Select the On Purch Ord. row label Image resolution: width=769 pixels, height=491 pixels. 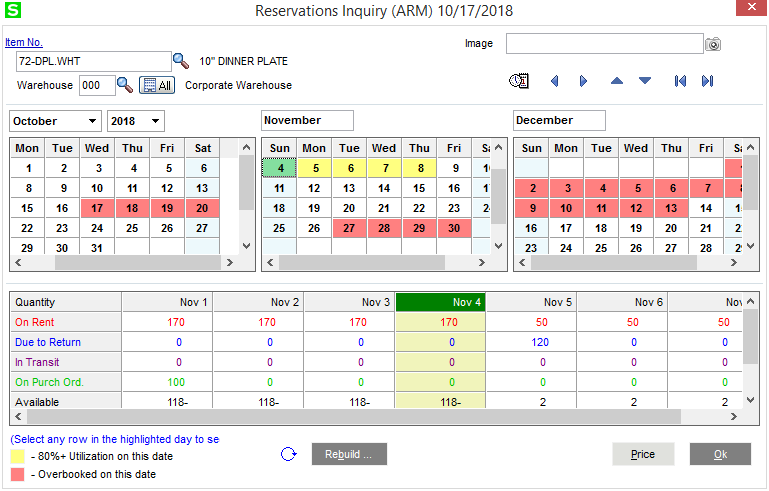pos(66,382)
